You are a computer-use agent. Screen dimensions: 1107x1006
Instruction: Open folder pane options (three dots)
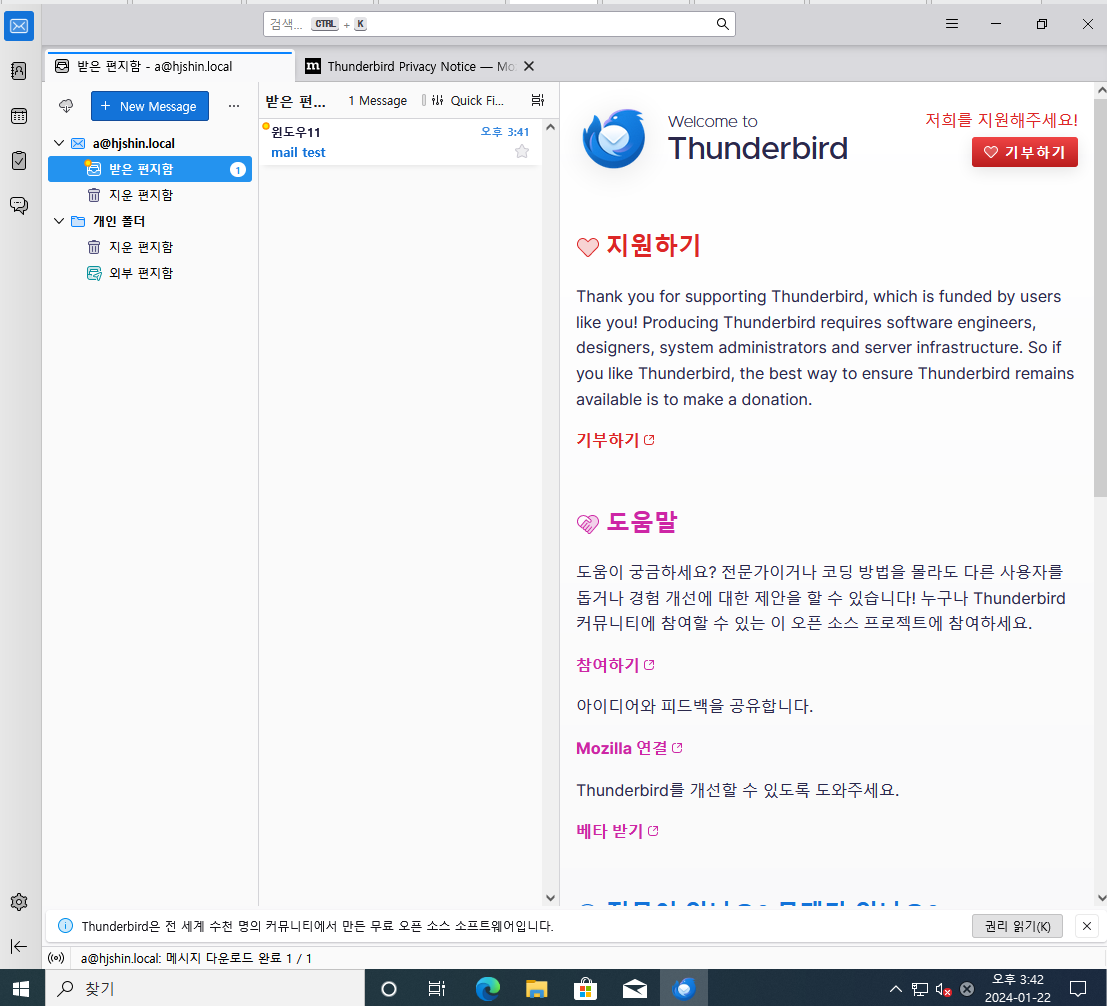234,106
